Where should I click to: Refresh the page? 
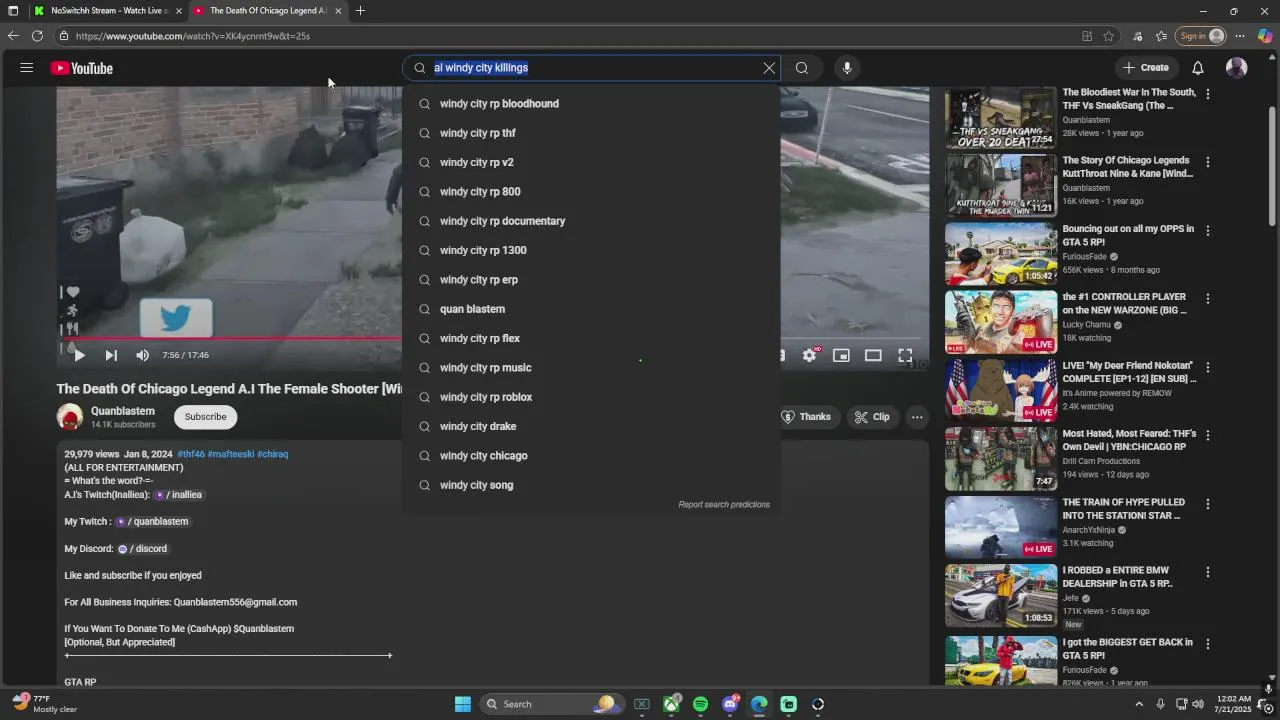(x=37, y=36)
